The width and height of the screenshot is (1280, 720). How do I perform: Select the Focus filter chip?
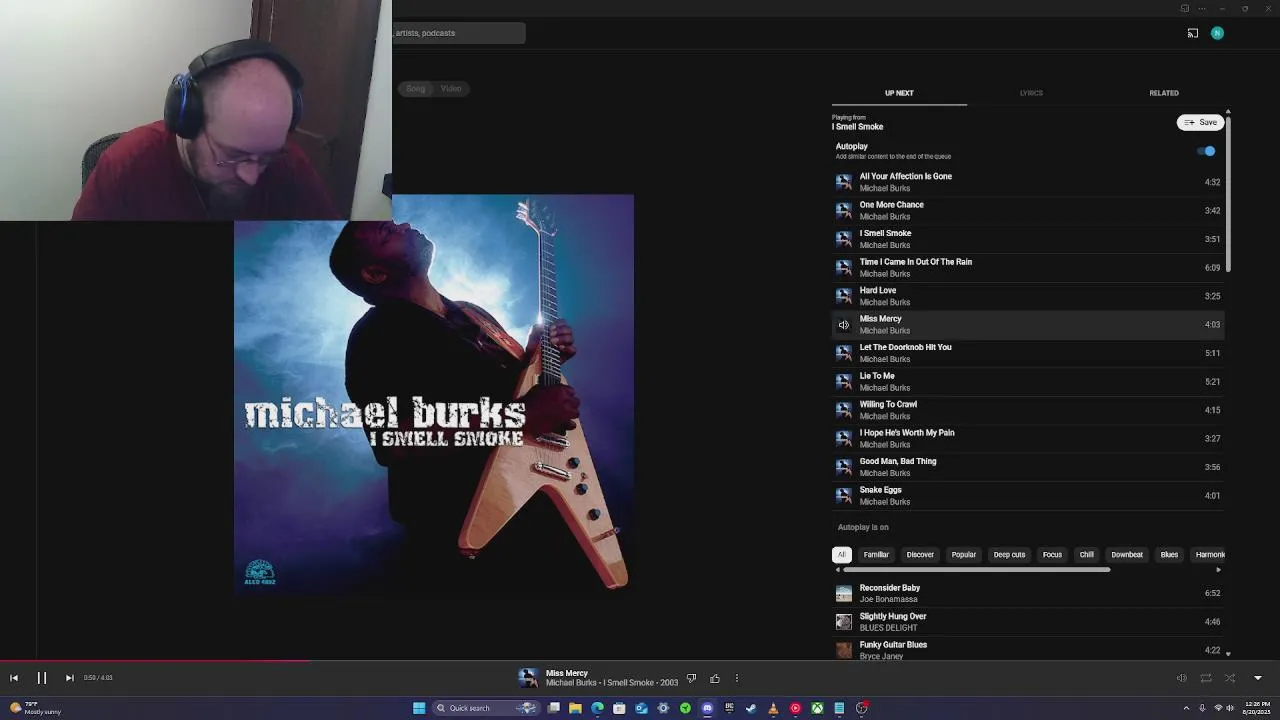point(1052,555)
